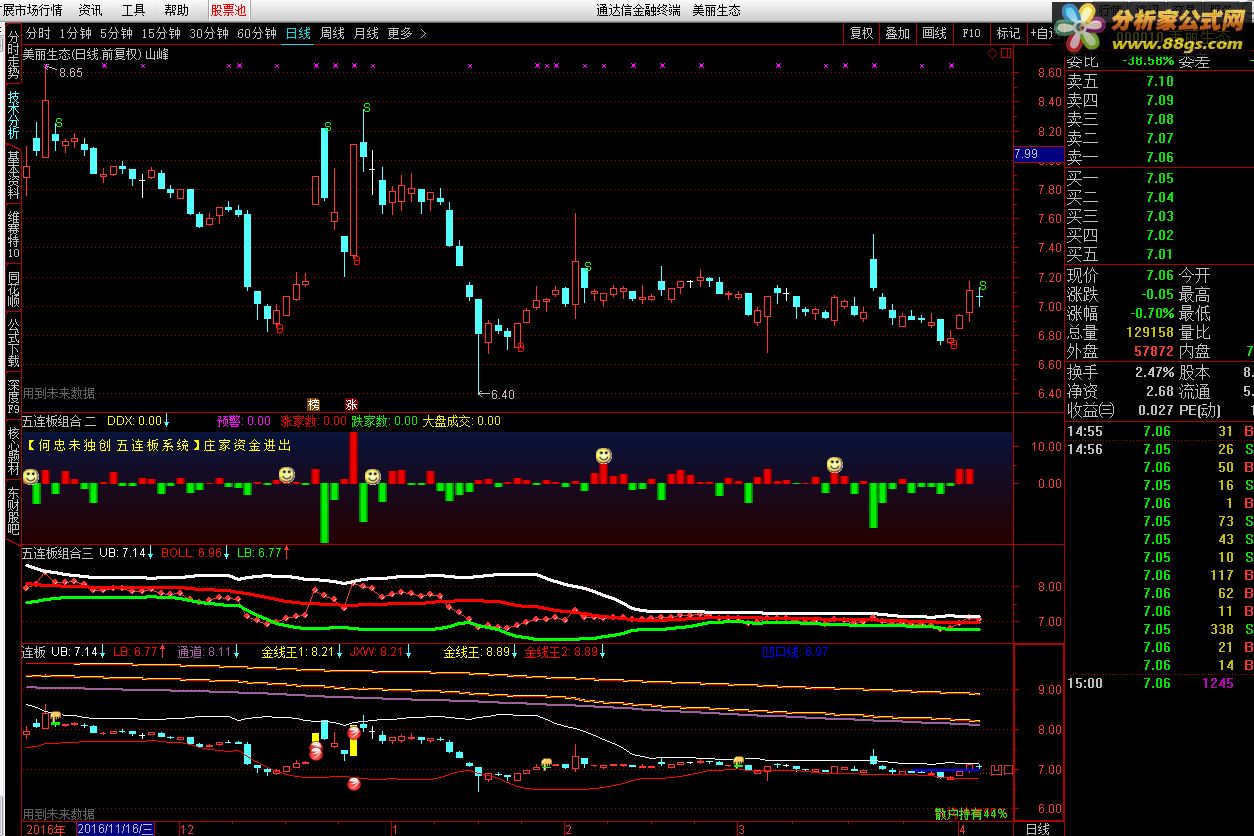Open the 分时走势 sidebar tab
The width and height of the screenshot is (1254, 836).
pyautogui.click(x=13, y=54)
